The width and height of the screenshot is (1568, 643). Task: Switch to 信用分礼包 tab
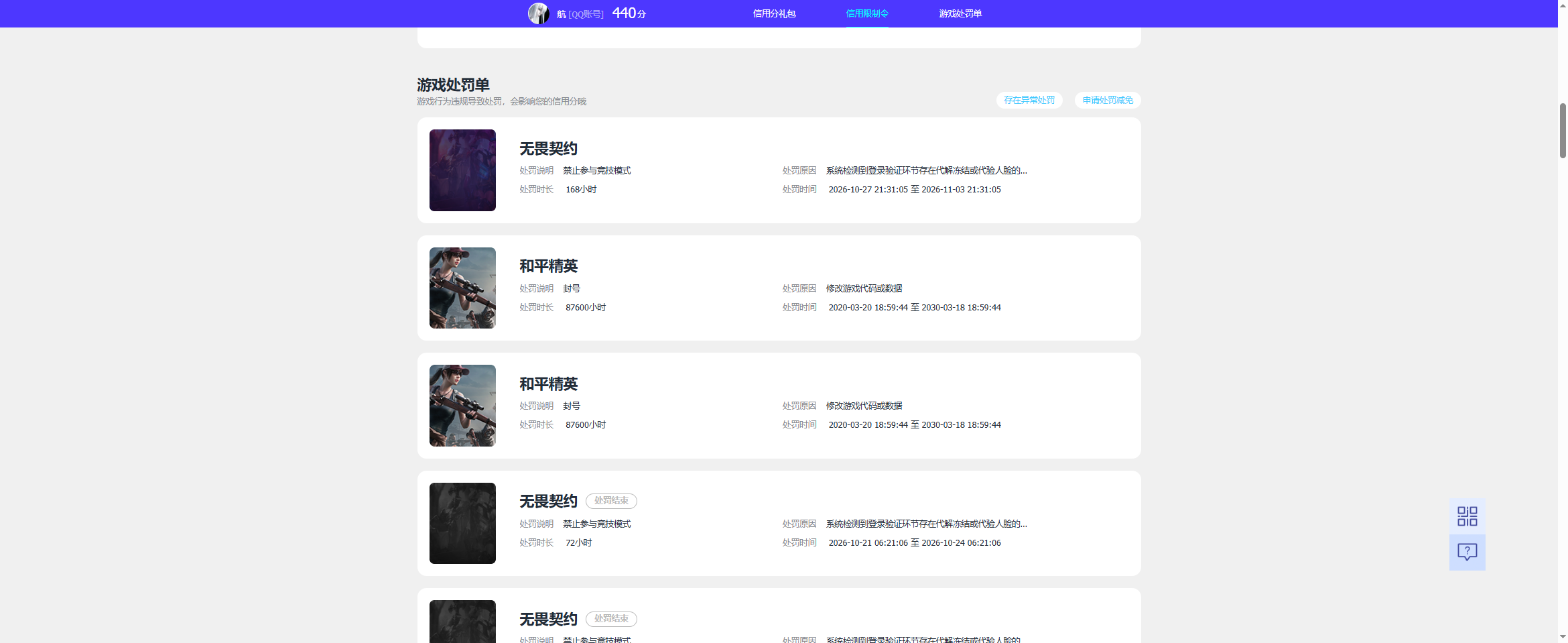[x=774, y=13]
